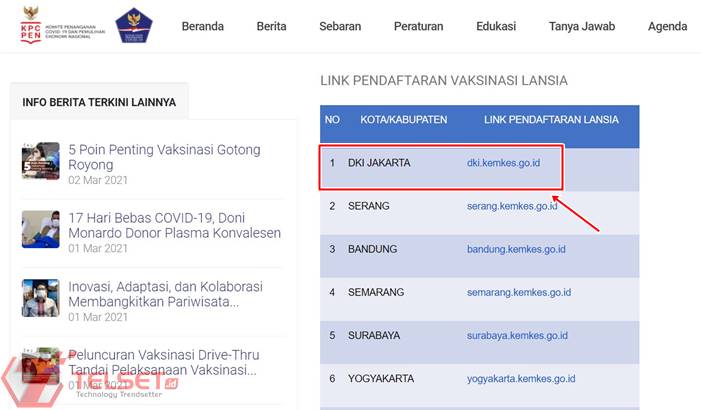Open the Edukasi section
This screenshot has width=701, height=410.
[496, 26]
